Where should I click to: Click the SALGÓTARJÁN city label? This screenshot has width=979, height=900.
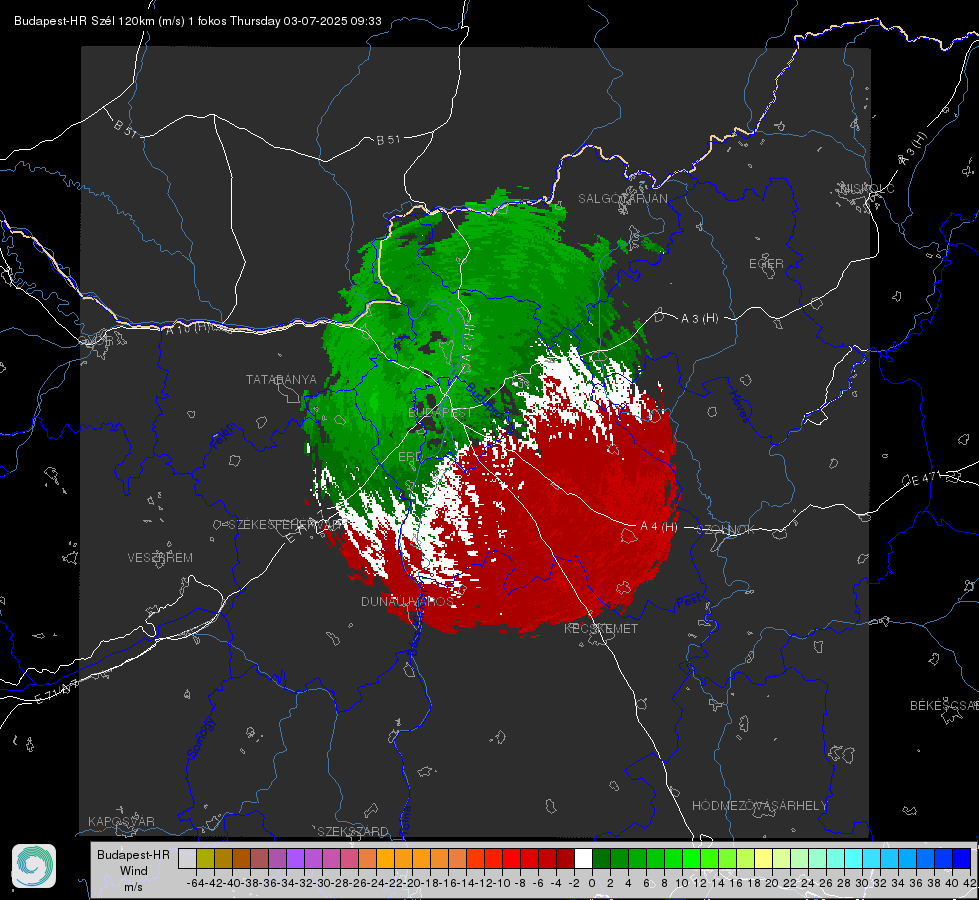tap(622, 199)
